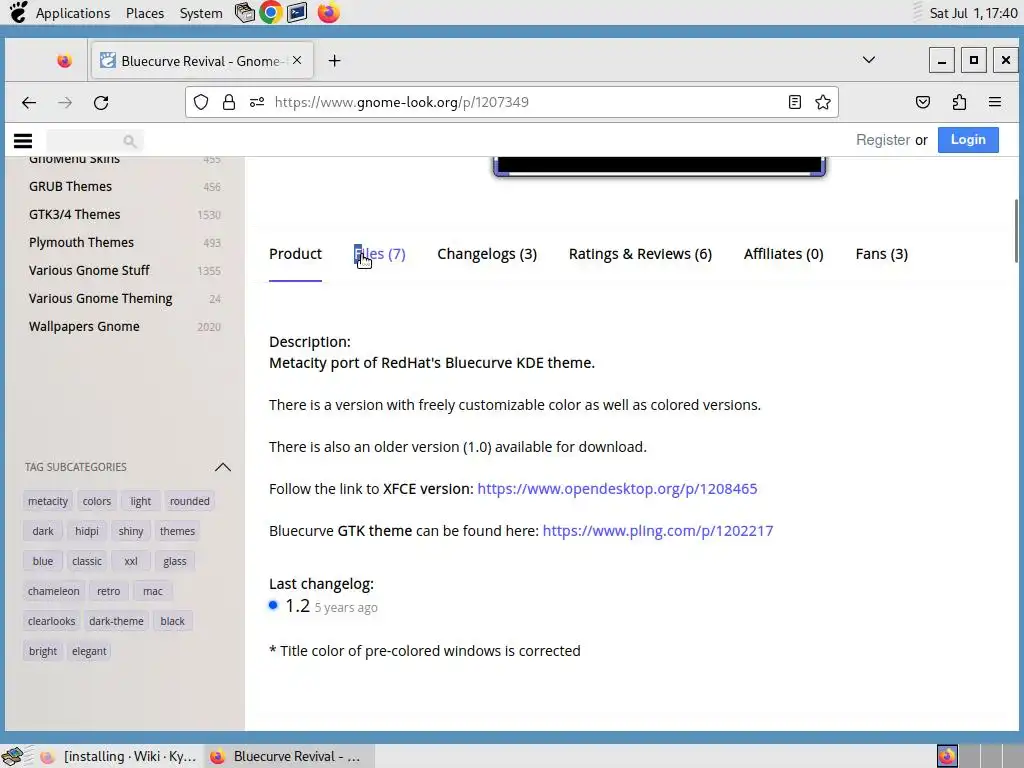Click the forward navigation arrow
Viewport: 1024px width, 768px height.
[65, 103]
